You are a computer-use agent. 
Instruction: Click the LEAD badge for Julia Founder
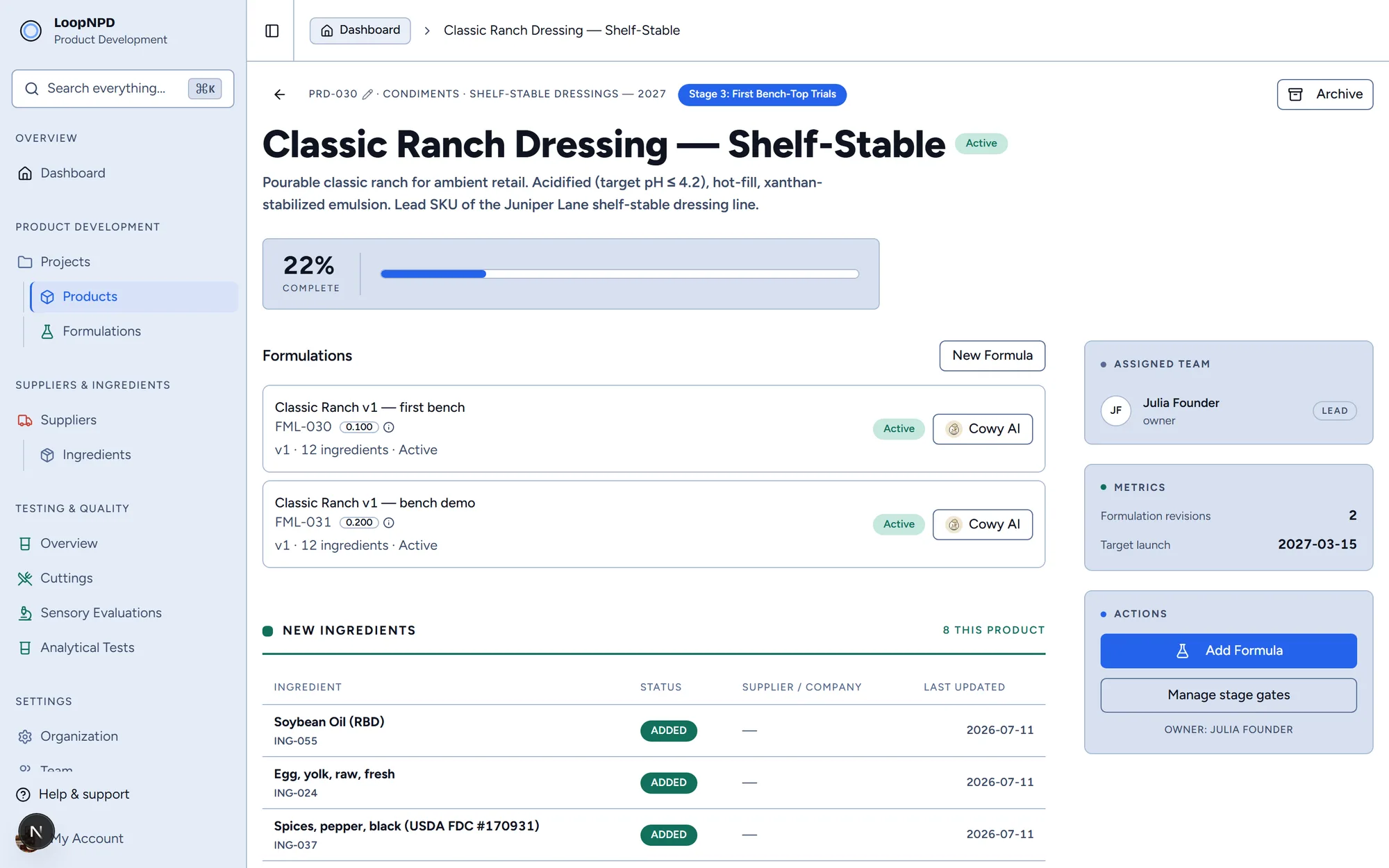pos(1334,411)
